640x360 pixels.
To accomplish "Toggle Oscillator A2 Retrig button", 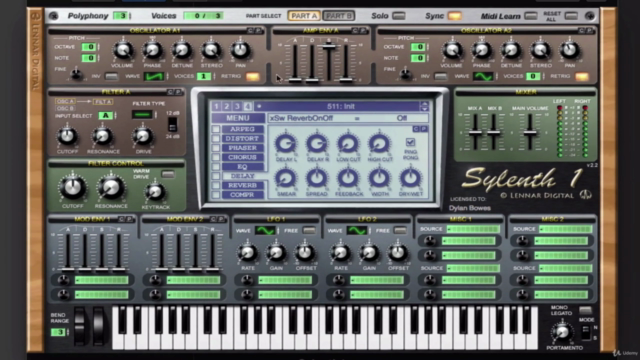I will [x=582, y=76].
